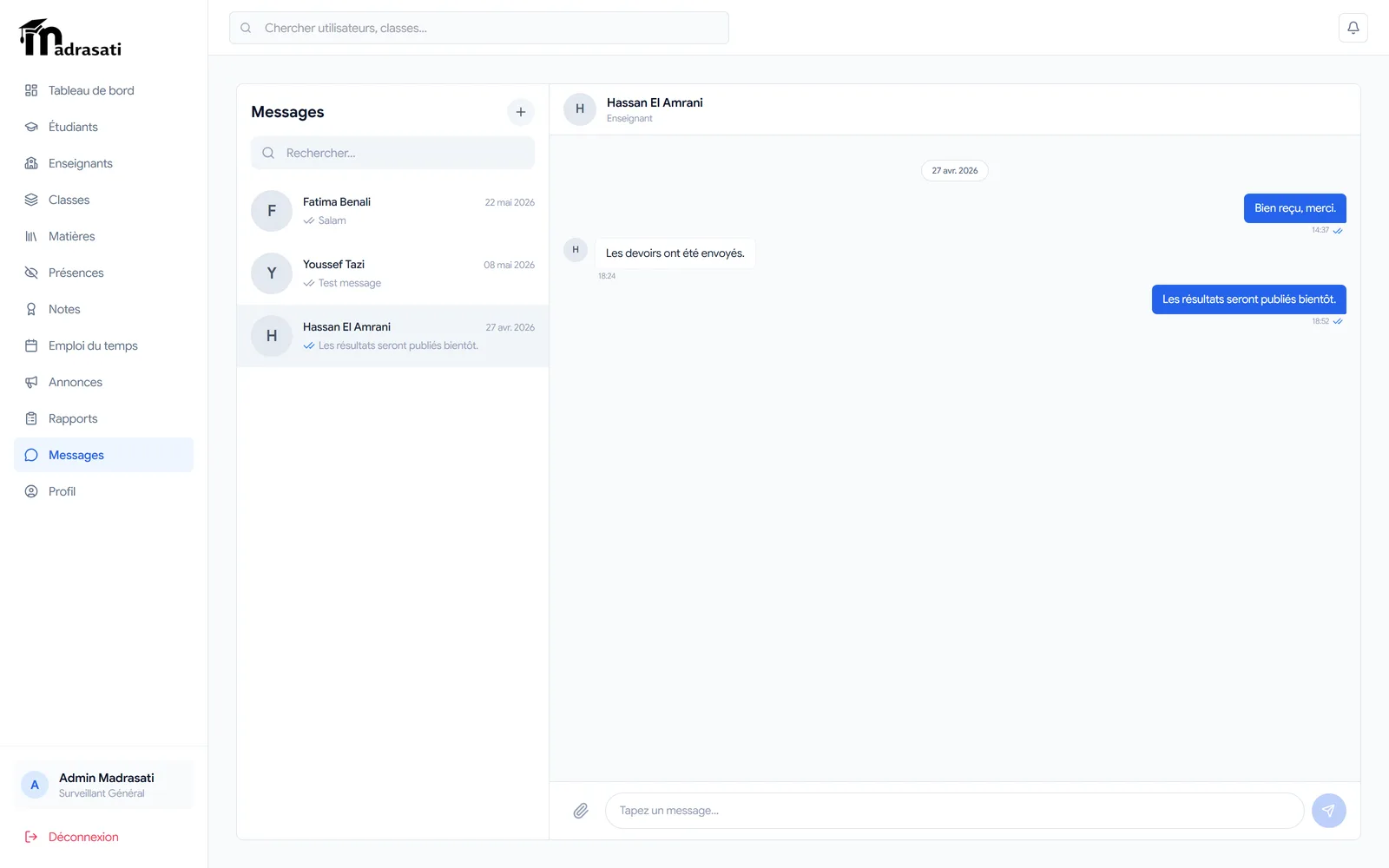Click the Rapports clipboard icon

click(31, 418)
